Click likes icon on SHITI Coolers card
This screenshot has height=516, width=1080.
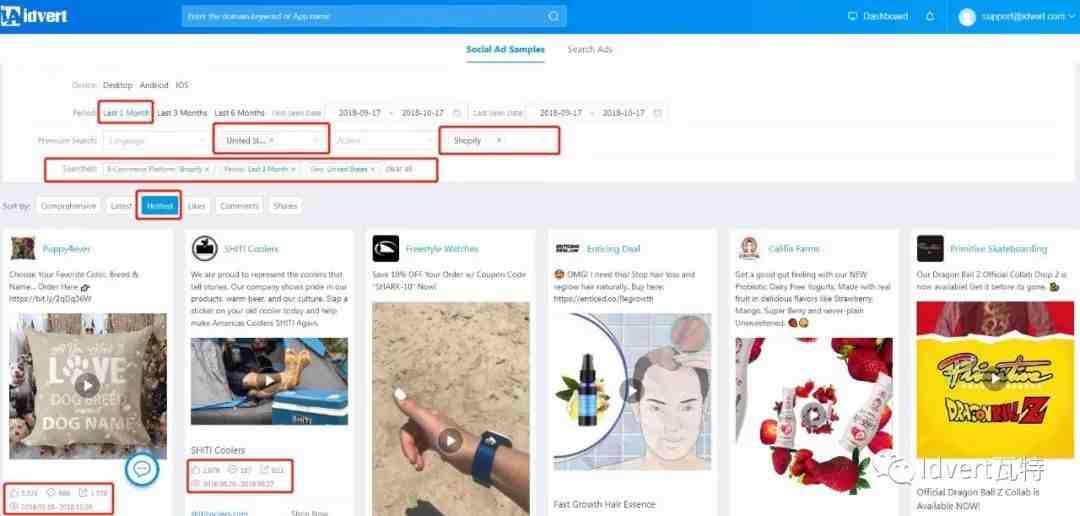pyautogui.click(x=196, y=470)
